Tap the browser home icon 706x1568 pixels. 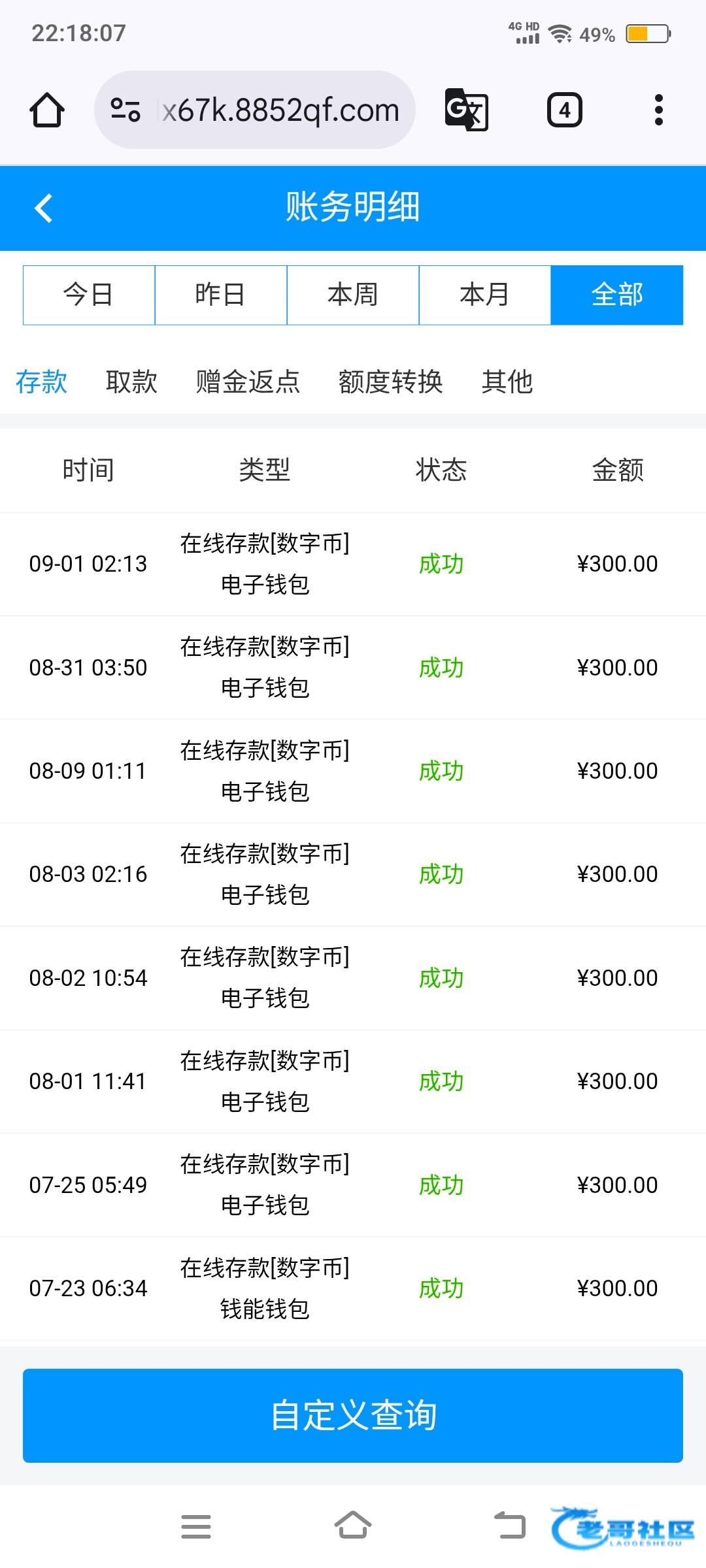(x=47, y=110)
